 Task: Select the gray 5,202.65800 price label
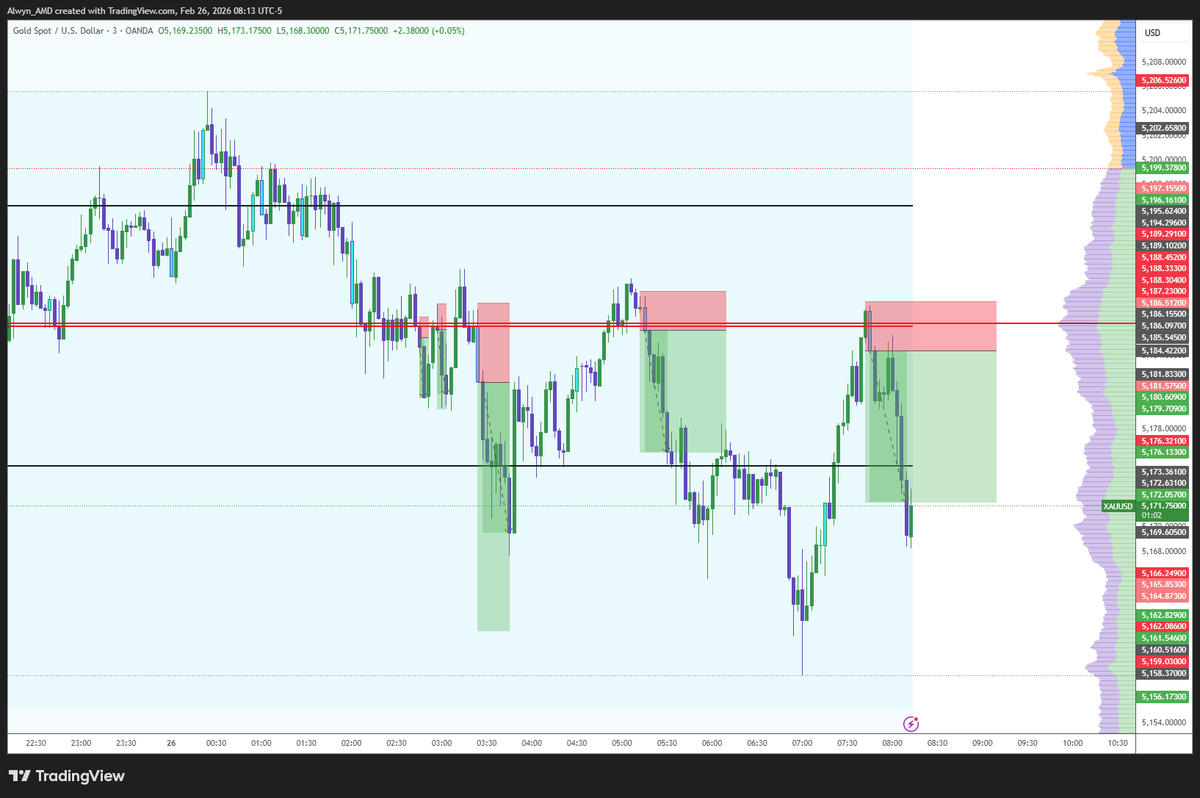pos(1163,128)
